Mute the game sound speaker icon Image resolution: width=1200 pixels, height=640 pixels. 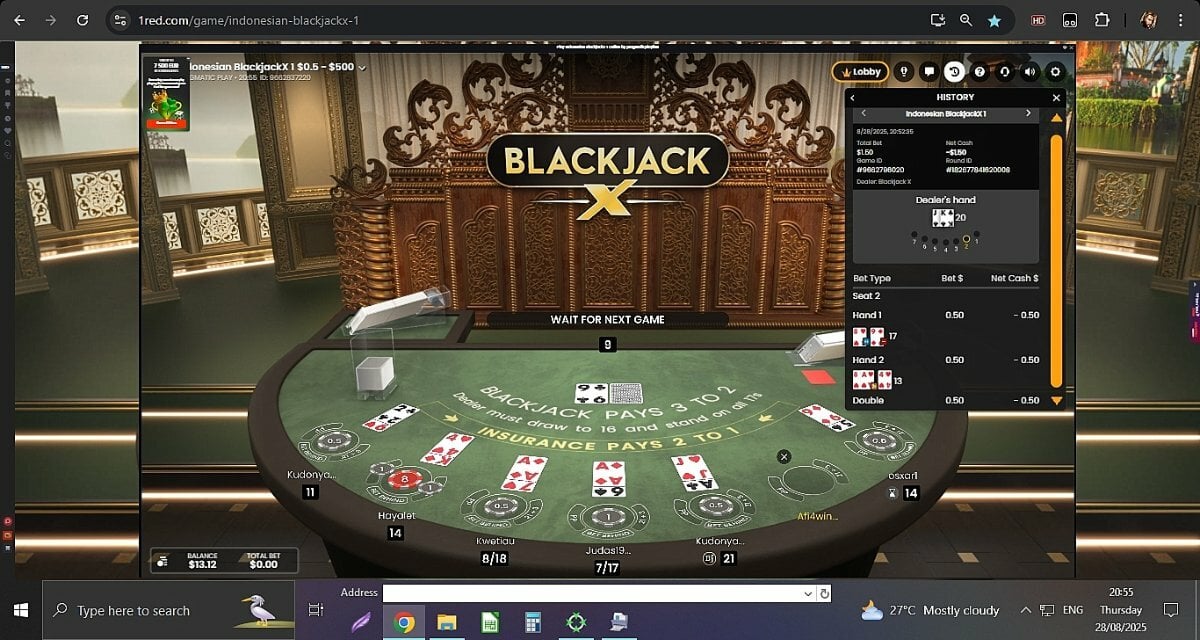tap(1029, 72)
